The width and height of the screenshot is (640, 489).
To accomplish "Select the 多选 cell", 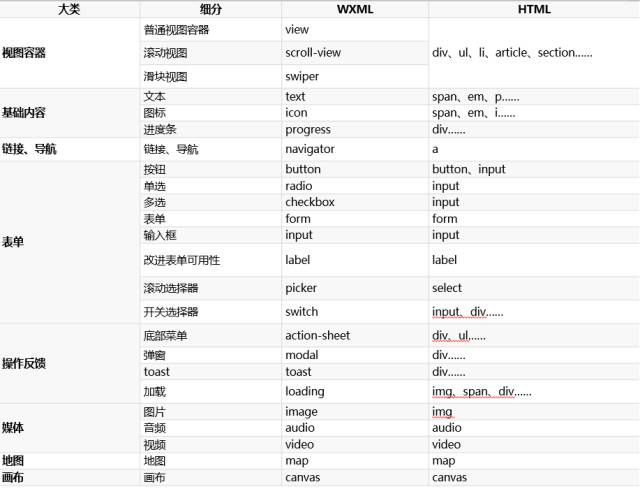I will tap(211, 202).
